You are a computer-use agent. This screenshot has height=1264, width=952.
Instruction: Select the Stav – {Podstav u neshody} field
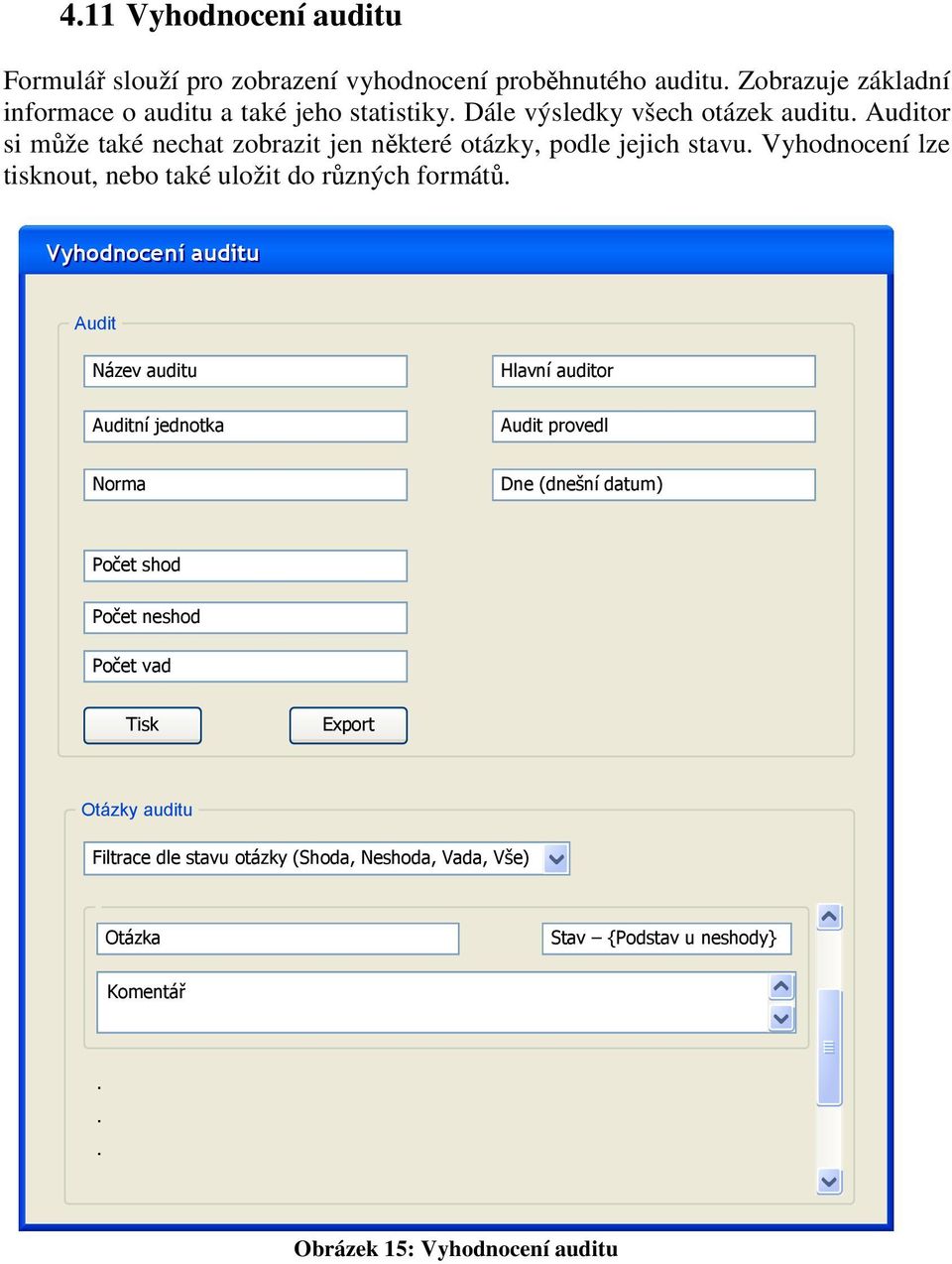coord(666,939)
